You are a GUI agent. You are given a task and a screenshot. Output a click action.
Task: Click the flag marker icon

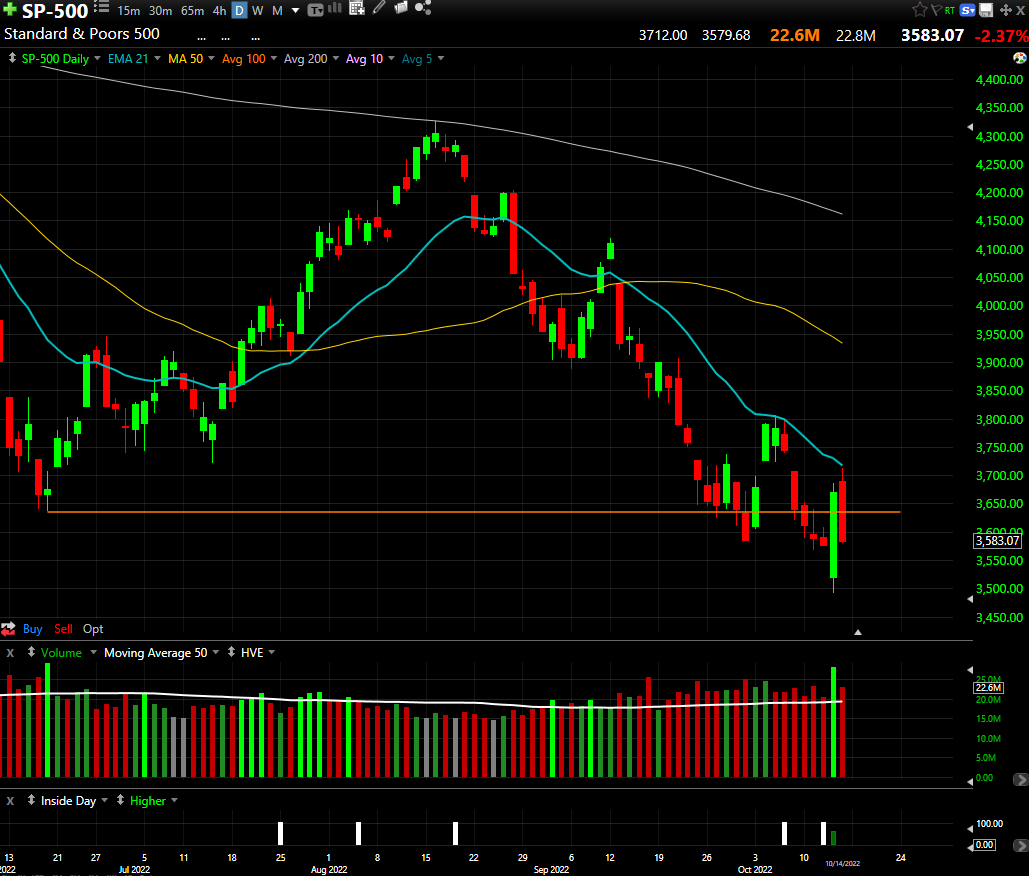coord(936,10)
